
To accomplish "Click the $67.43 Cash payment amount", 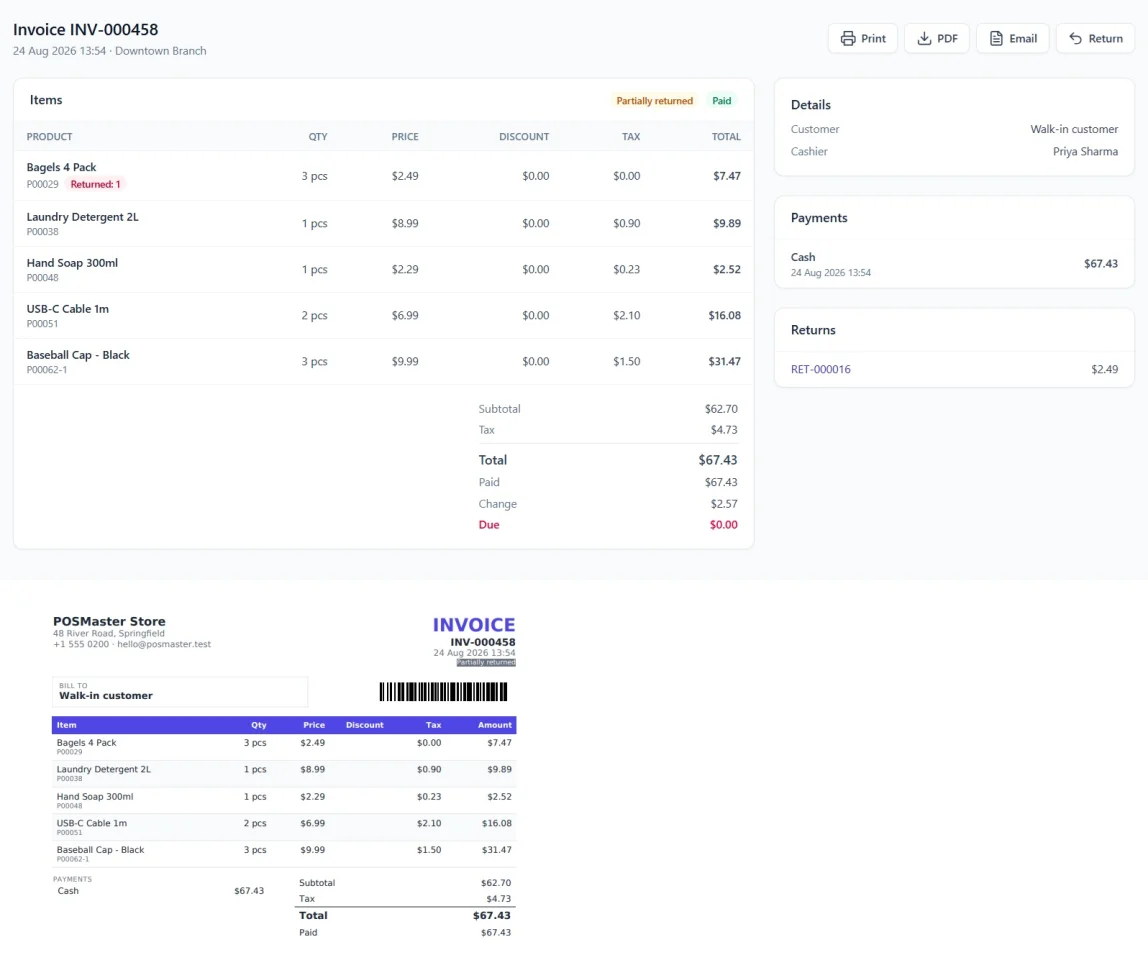I will (x=1100, y=264).
